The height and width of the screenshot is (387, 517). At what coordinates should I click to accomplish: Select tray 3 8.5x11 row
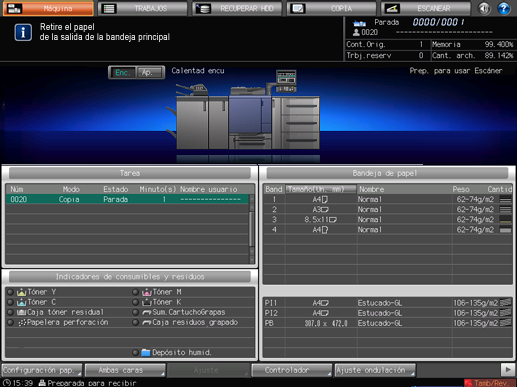pos(388,220)
